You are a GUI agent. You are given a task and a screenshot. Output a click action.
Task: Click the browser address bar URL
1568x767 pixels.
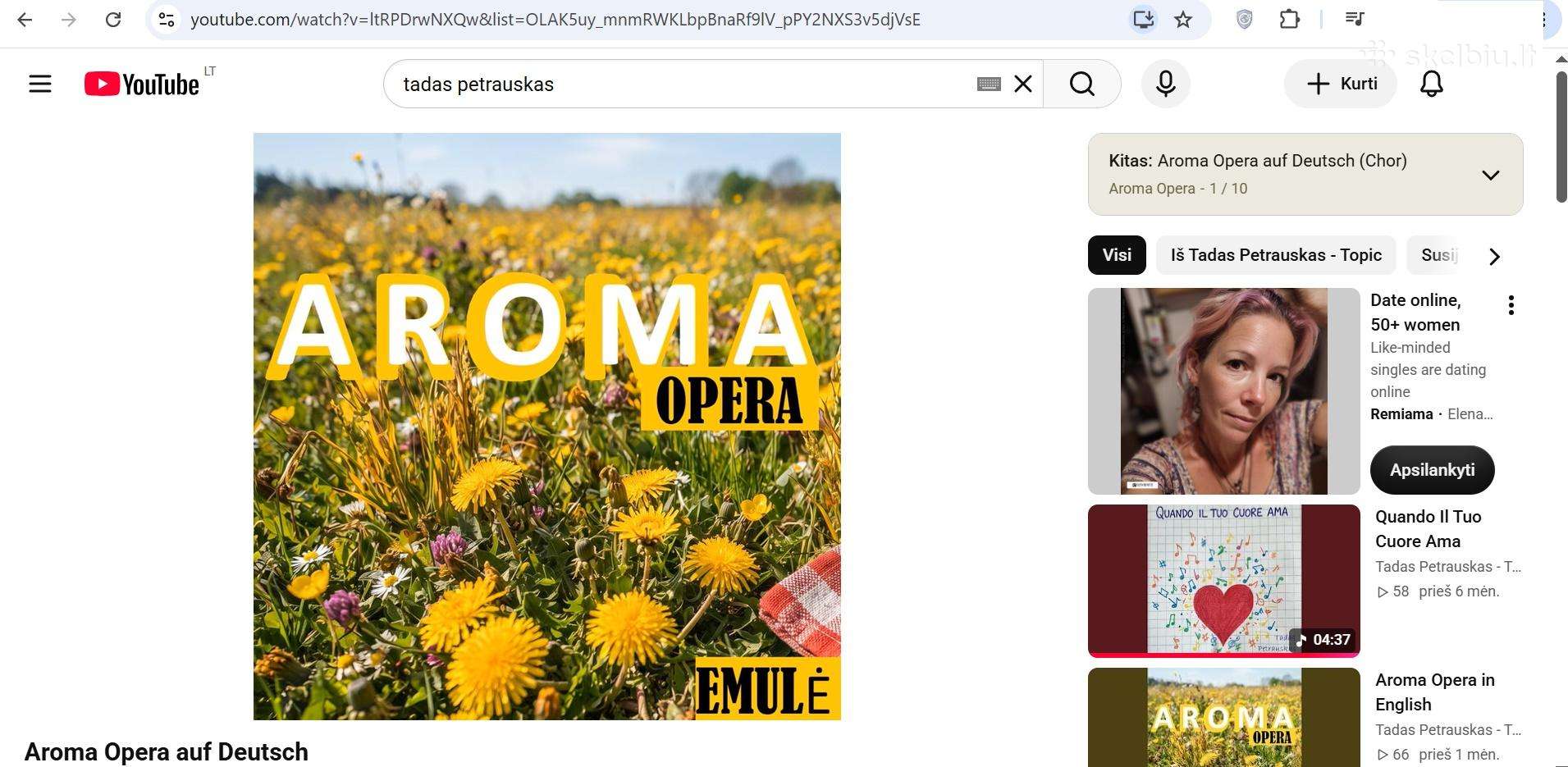click(555, 20)
